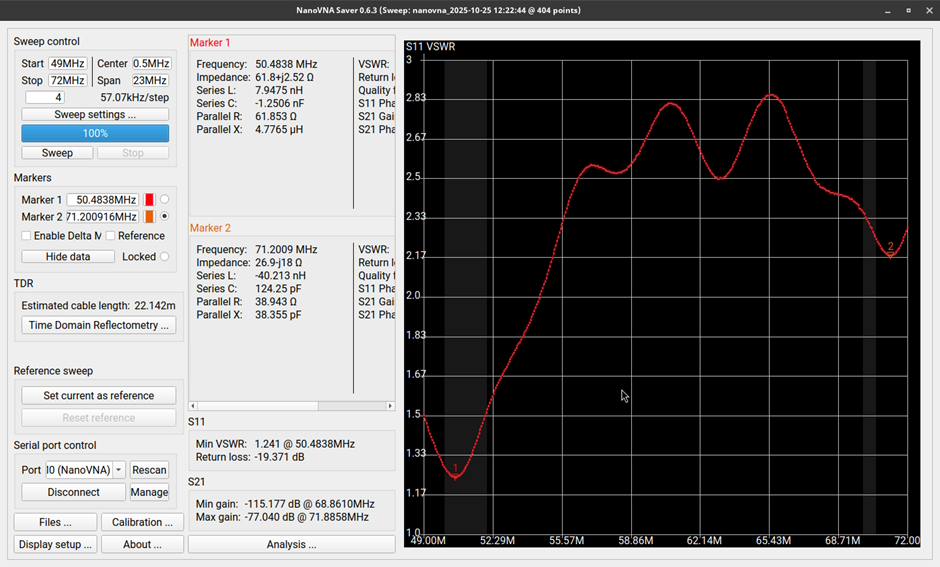This screenshot has width=940, height=567.
Task: Toggle the Locked radio button
Action: click(165, 257)
